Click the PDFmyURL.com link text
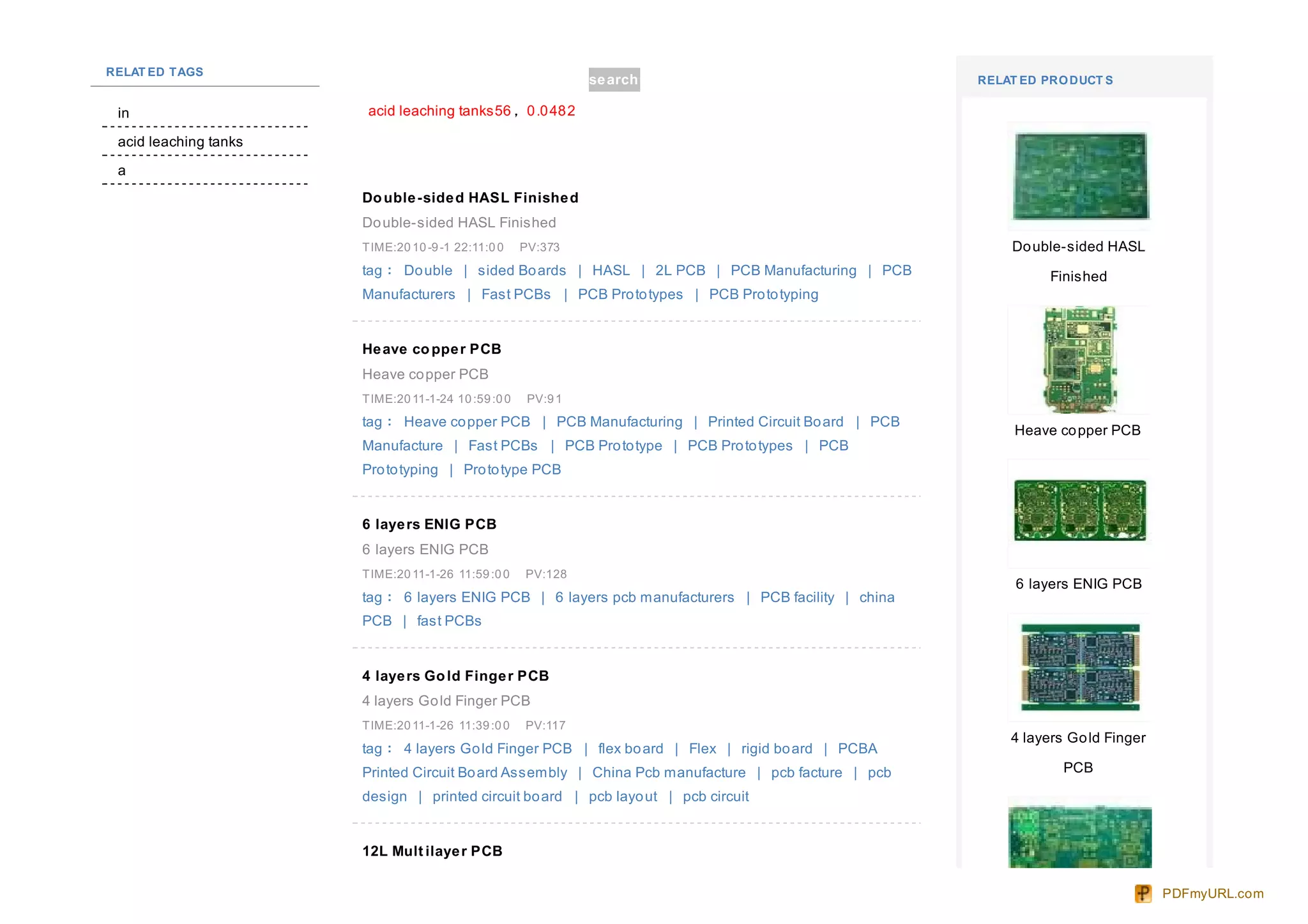This screenshot has width=1308, height=924. [x=1212, y=893]
